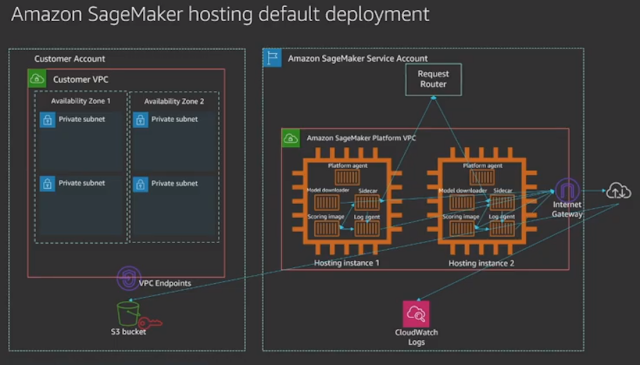Click the Request Router box

coord(433,79)
